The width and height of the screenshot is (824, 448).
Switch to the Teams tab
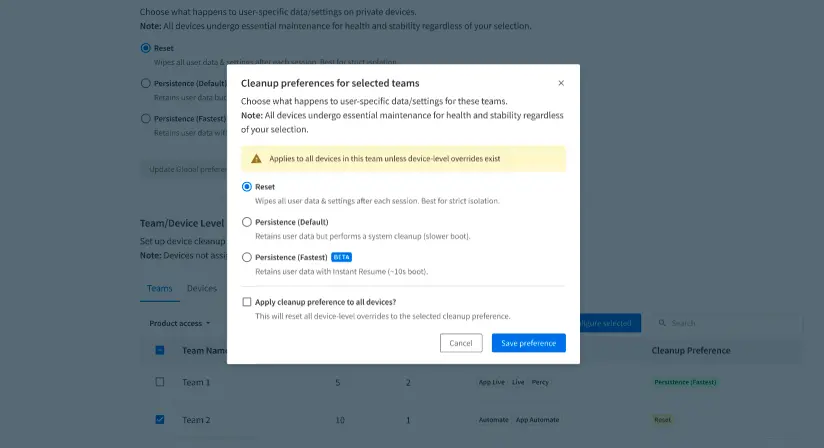click(x=160, y=288)
